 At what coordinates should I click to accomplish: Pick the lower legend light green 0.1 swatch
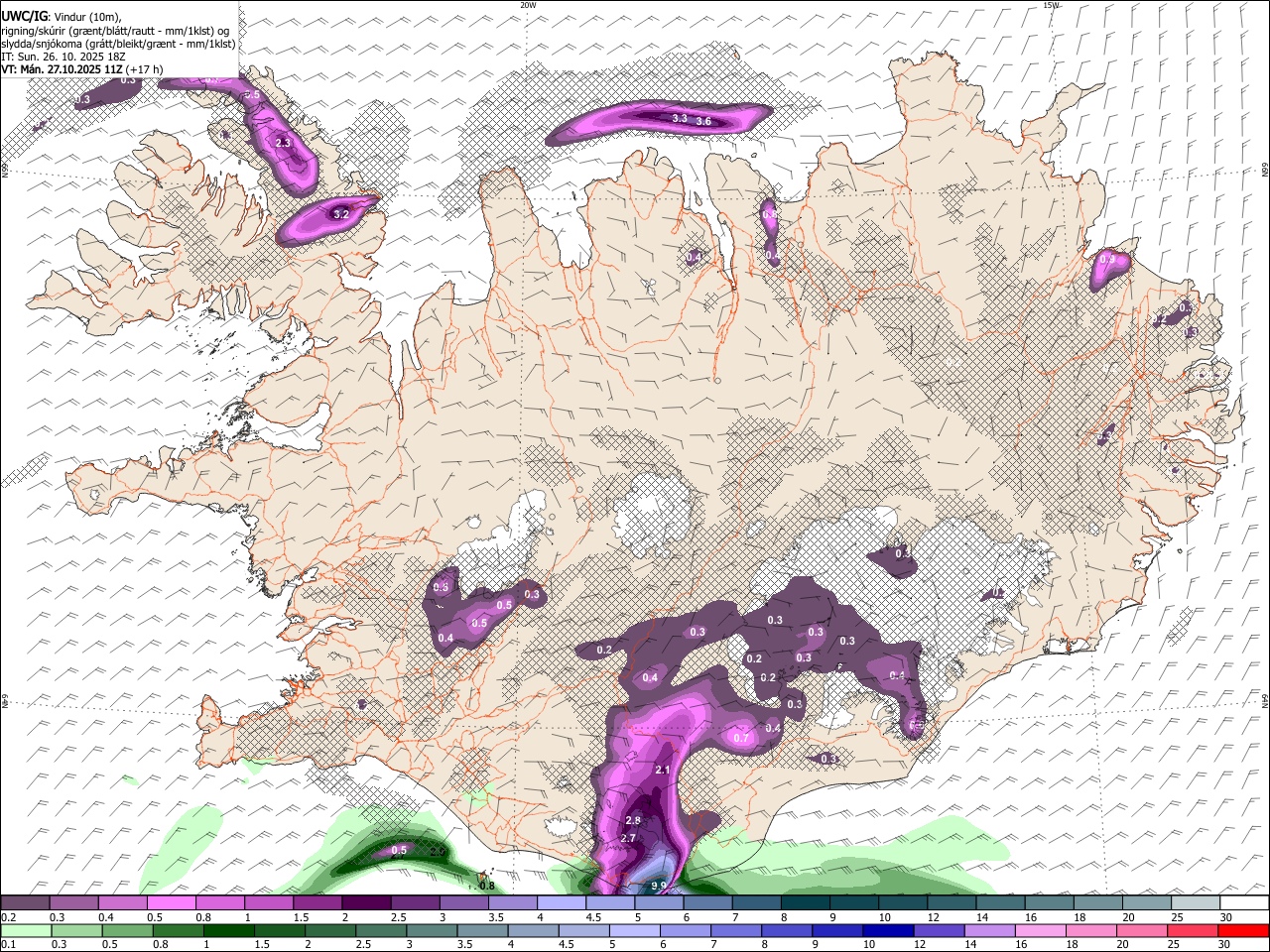(25, 930)
